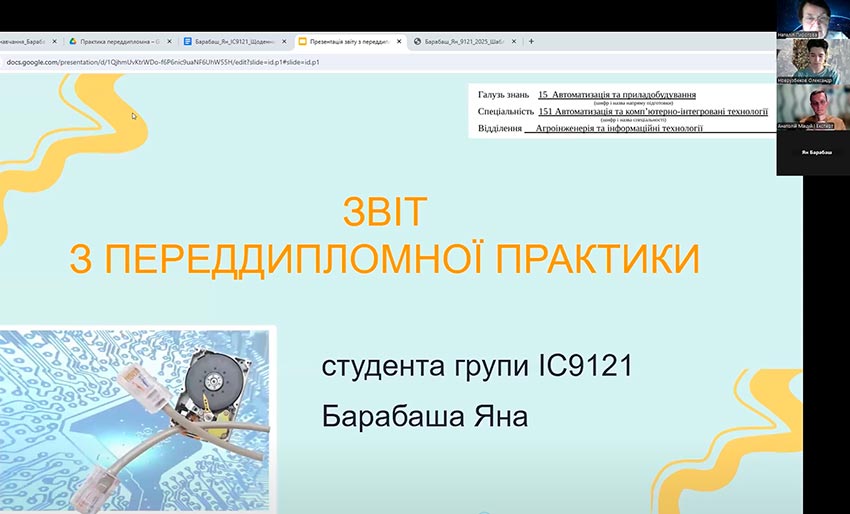Click the name "Барабаша Яна" on the slide
Viewport: 850px width, 514px height.
coord(425,415)
